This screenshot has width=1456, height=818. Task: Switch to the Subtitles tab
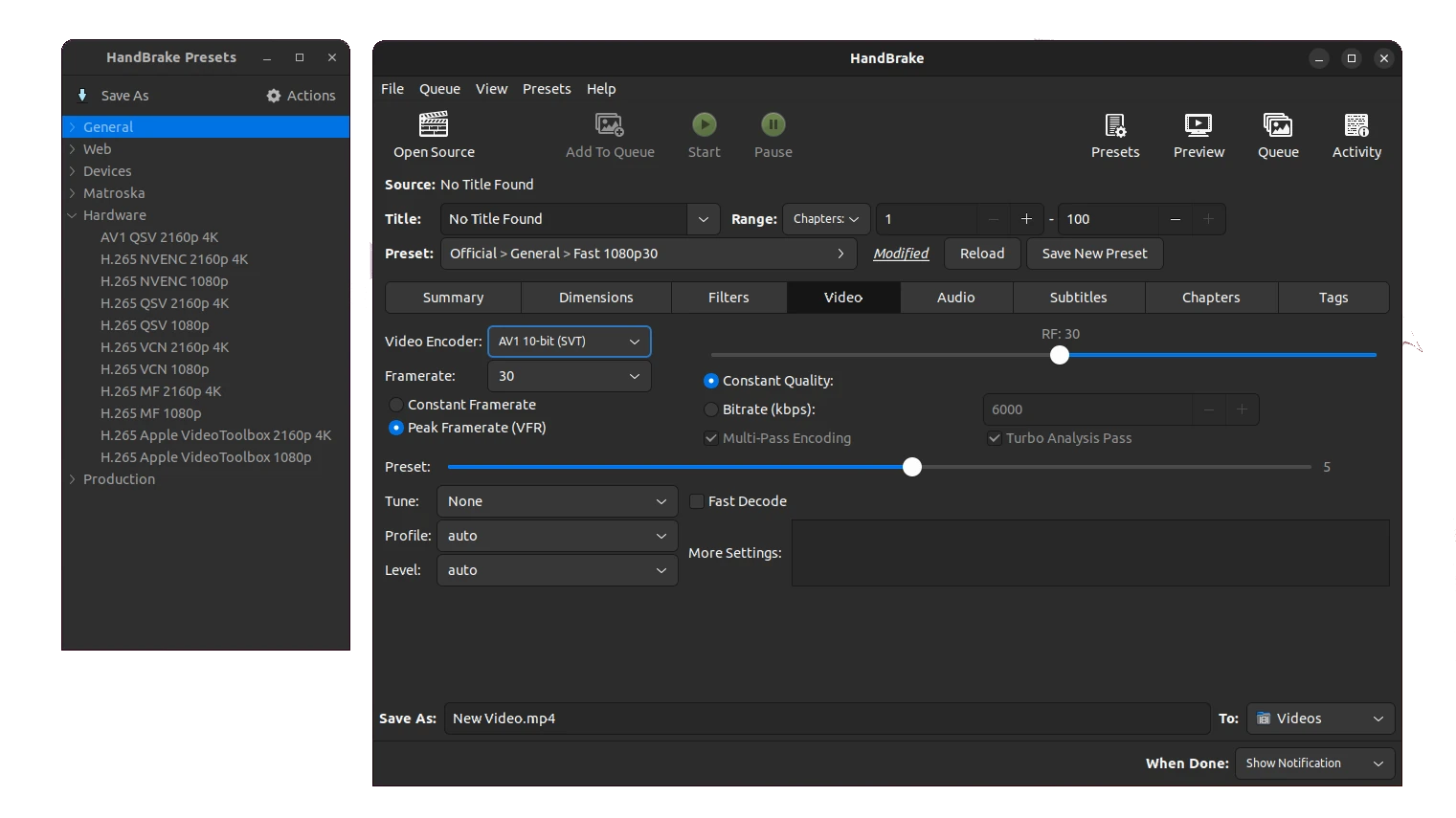(1079, 298)
